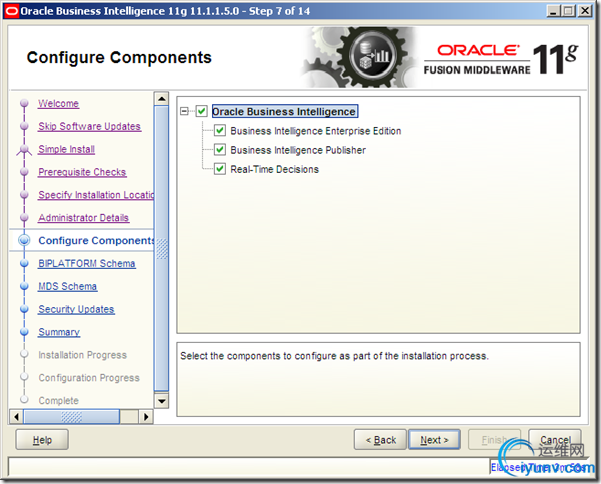Click the BIPLATFORM Schema step bullet icon
The height and width of the screenshot is (484, 601).
[x=24, y=263]
